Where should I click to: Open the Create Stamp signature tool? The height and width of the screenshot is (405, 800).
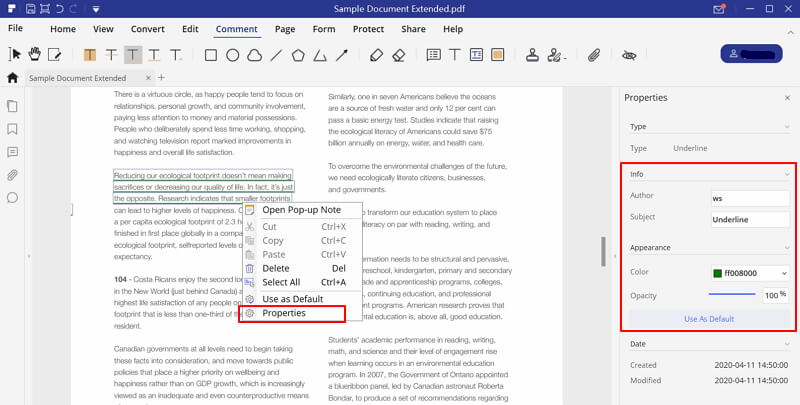click(x=556, y=55)
